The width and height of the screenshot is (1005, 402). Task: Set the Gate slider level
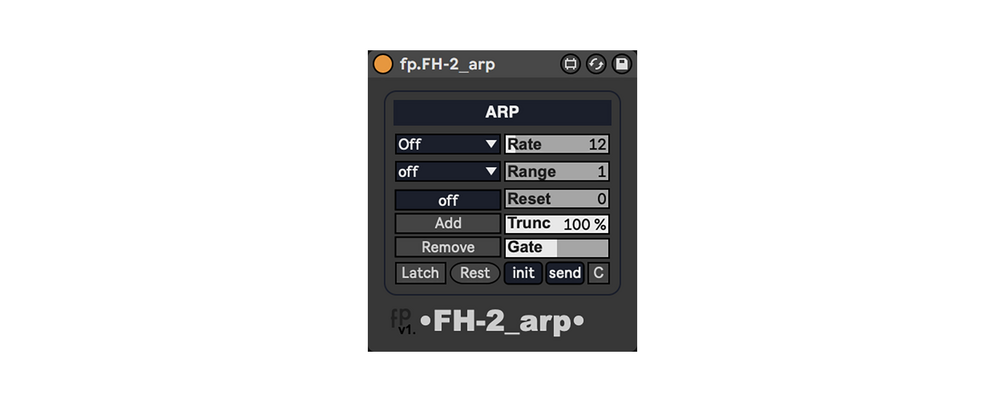(557, 247)
